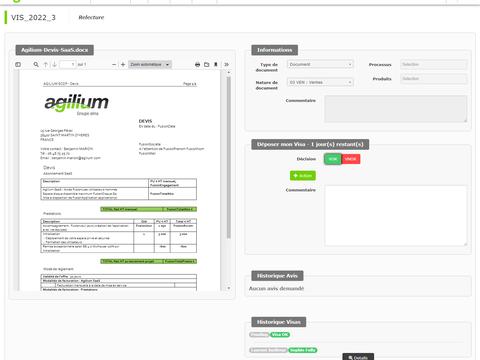Click the 'Aucun avis demandé' text
480x360 pixels.
click(x=277, y=288)
